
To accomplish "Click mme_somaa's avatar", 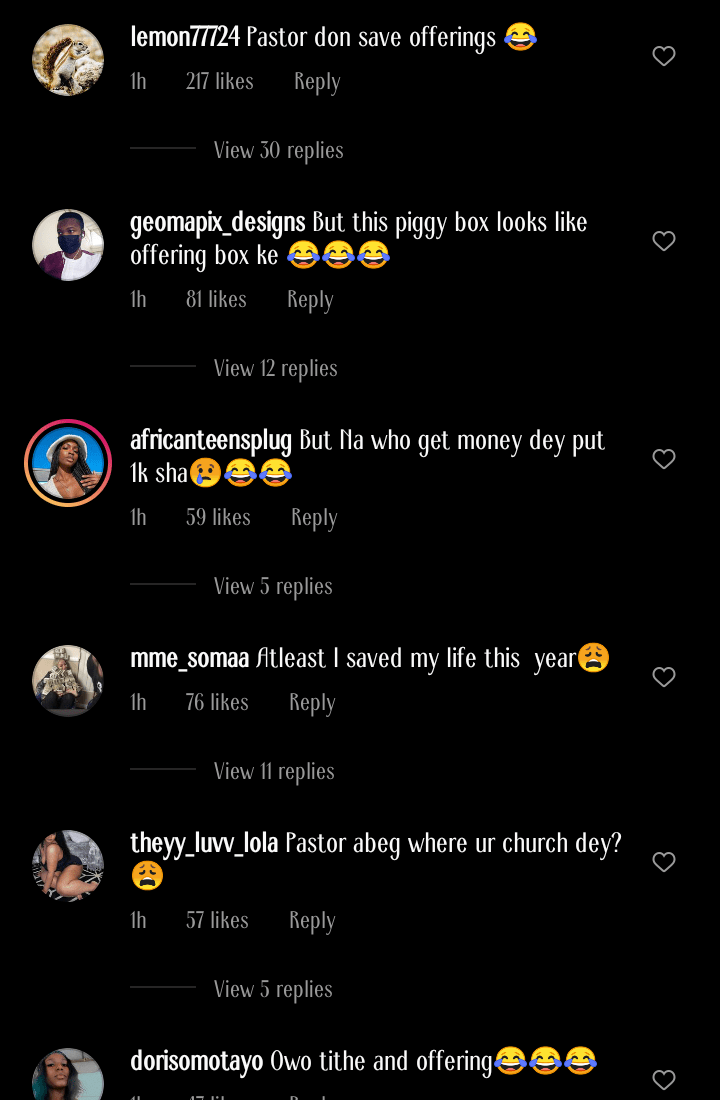I will click(68, 681).
